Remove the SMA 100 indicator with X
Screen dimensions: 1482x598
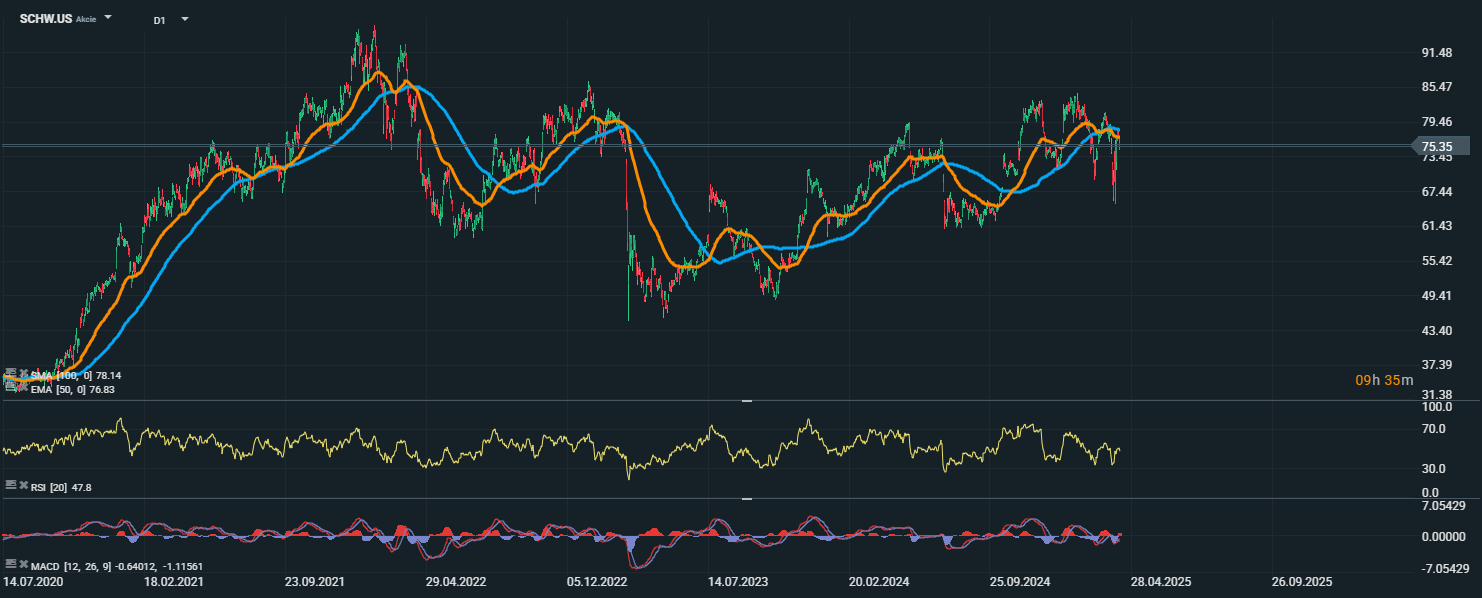coord(23,374)
